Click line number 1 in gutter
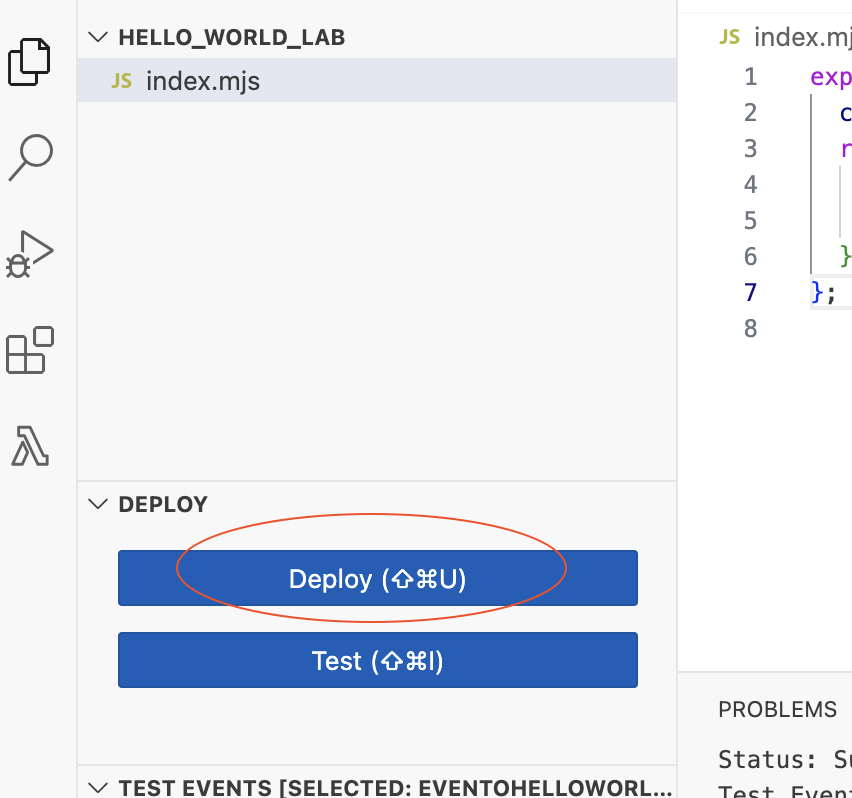 (750, 77)
